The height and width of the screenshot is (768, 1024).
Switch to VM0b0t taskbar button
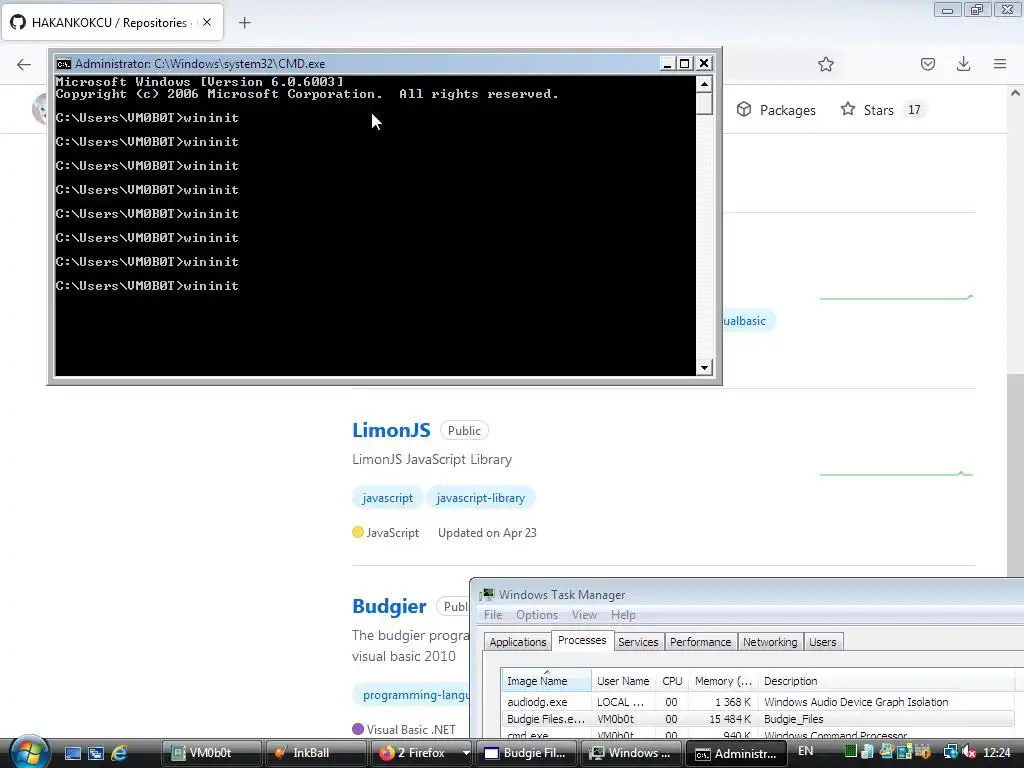click(211, 753)
